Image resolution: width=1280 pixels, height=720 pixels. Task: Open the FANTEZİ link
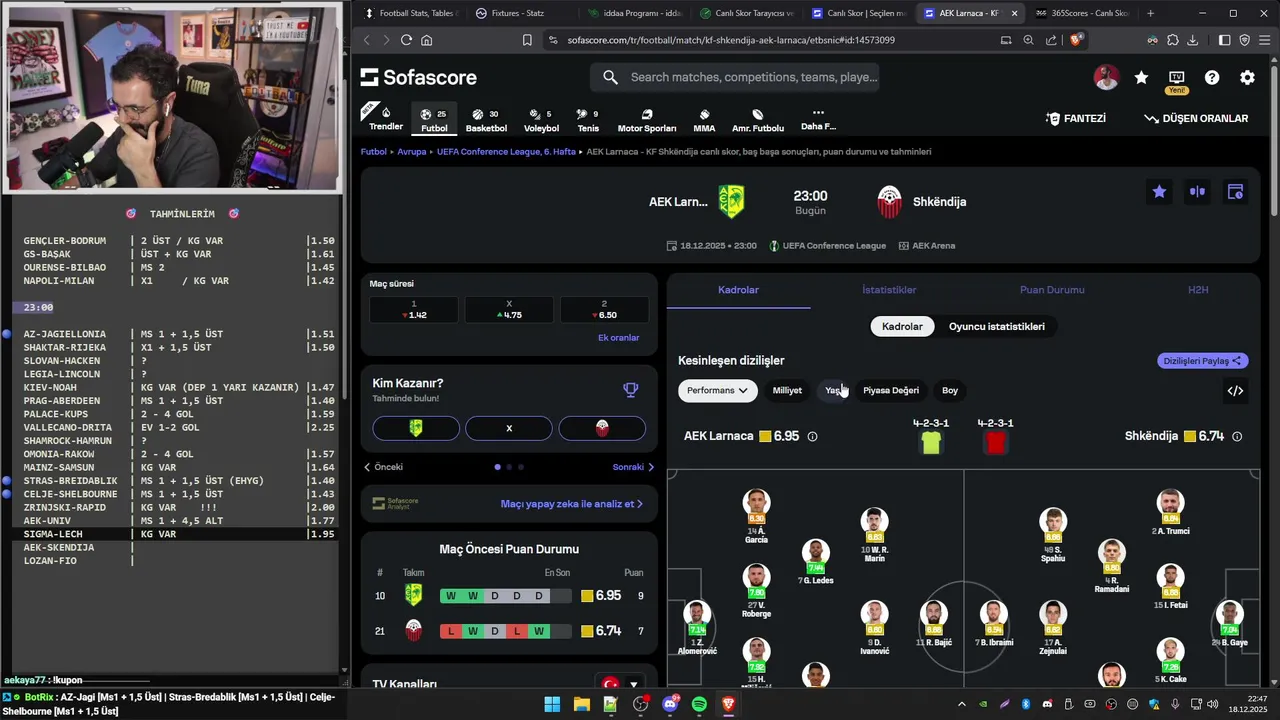(1076, 118)
